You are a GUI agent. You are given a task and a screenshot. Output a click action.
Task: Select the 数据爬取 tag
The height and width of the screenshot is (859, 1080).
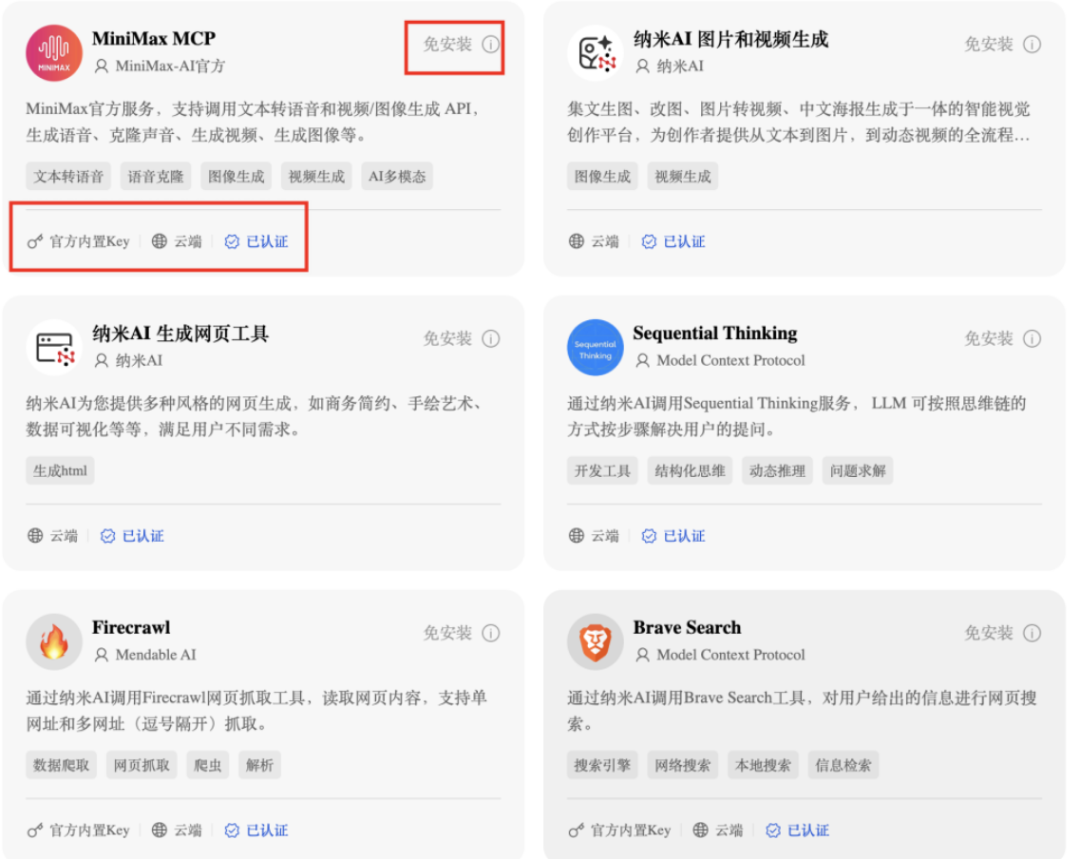pos(61,765)
